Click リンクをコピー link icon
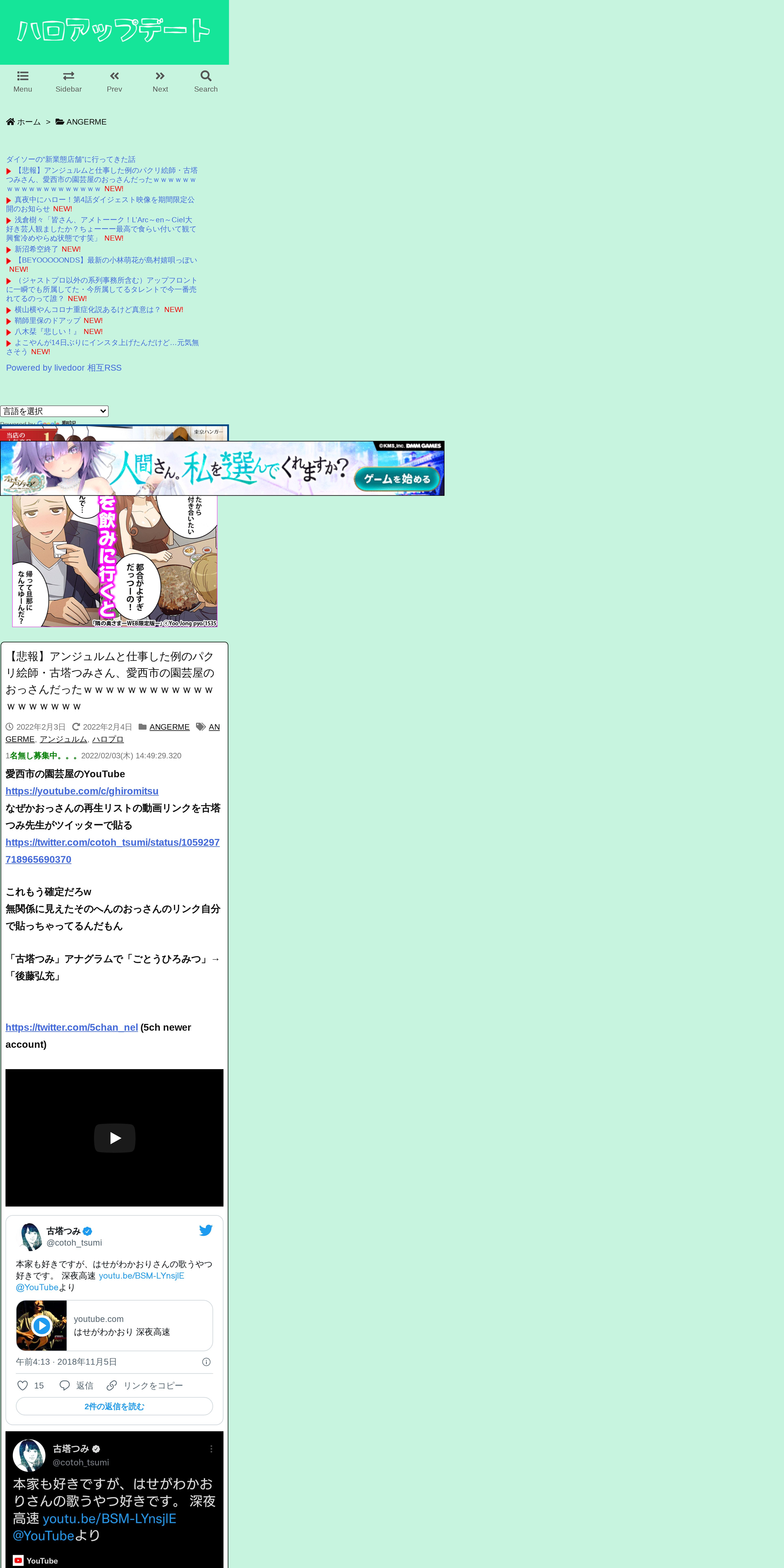 point(111,1385)
